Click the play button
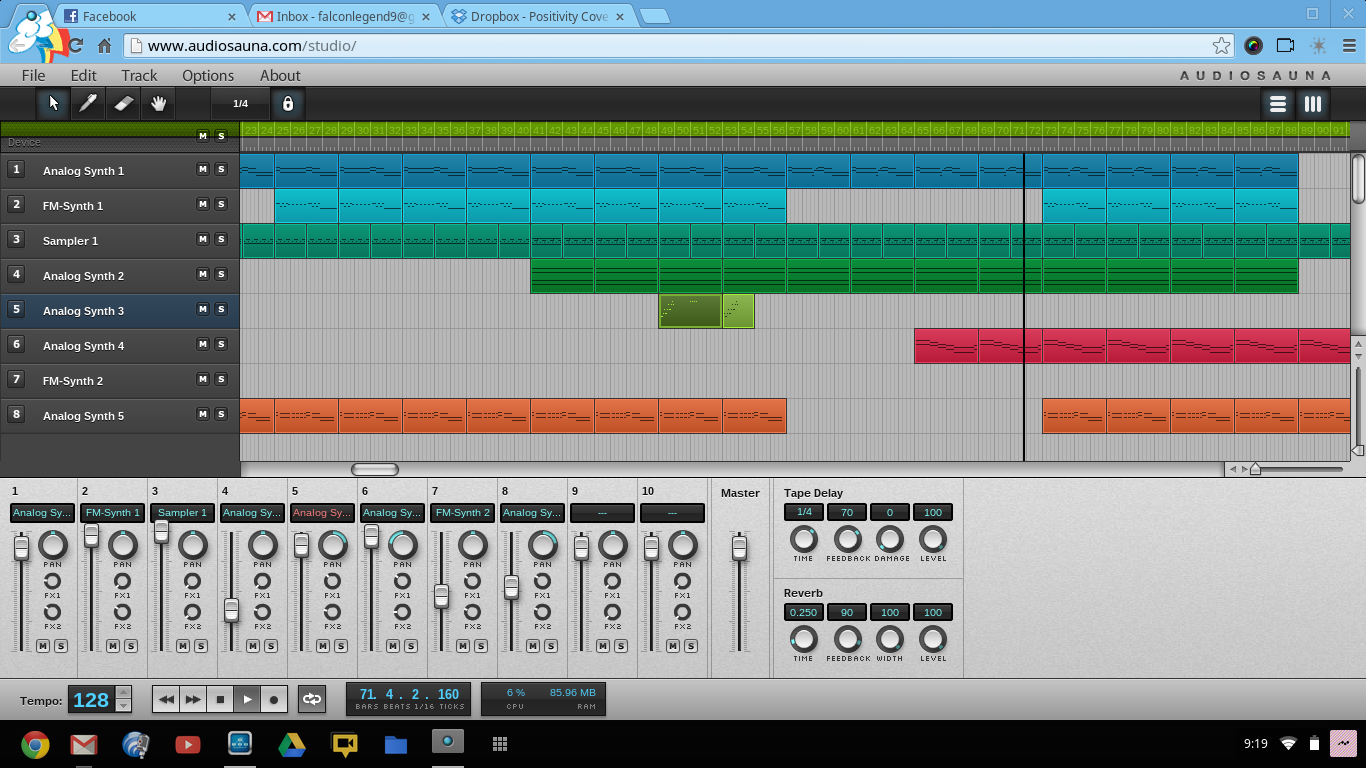Screen dimensions: 1366x768 click(x=247, y=699)
